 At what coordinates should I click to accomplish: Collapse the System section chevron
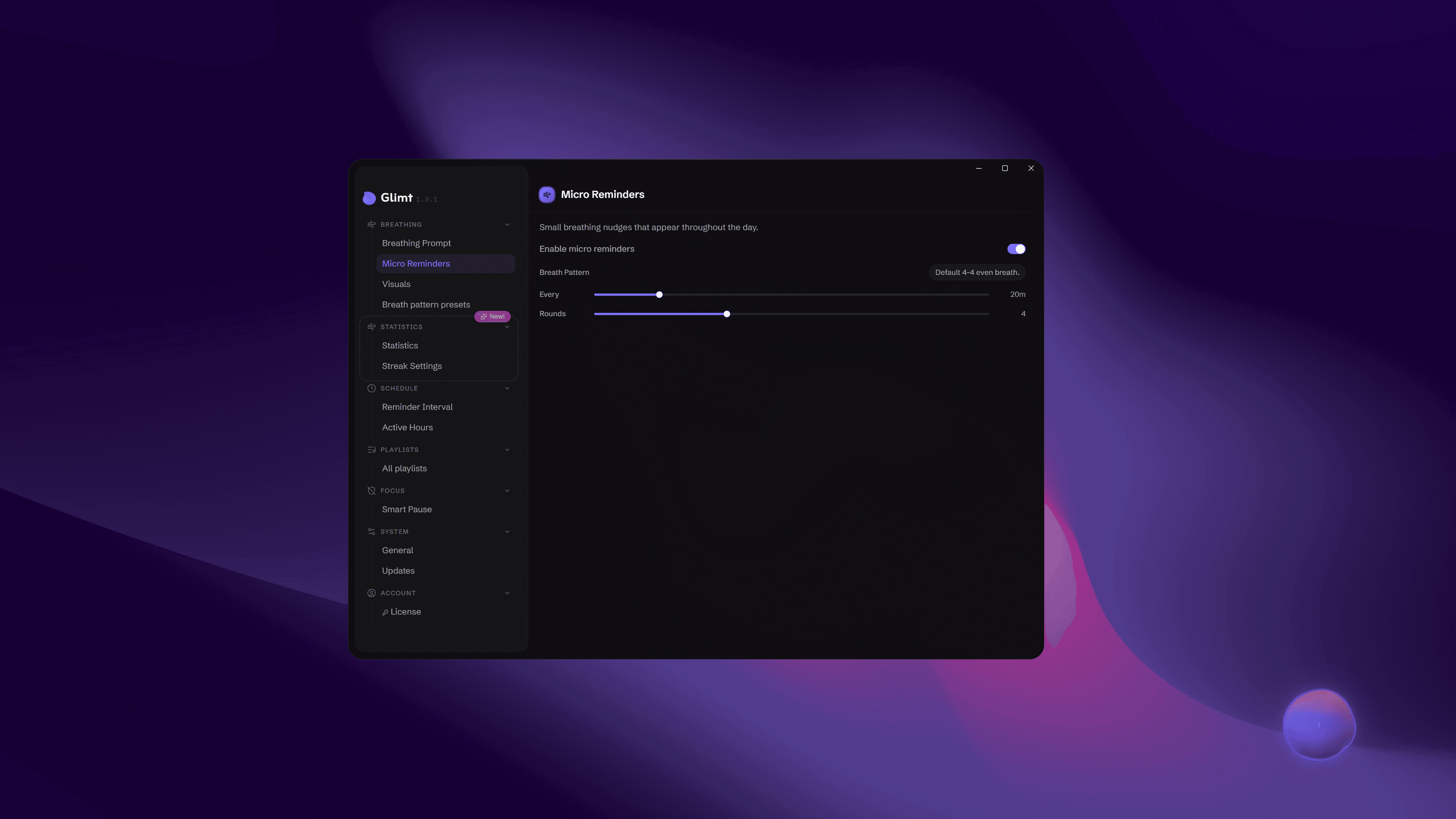click(x=507, y=532)
